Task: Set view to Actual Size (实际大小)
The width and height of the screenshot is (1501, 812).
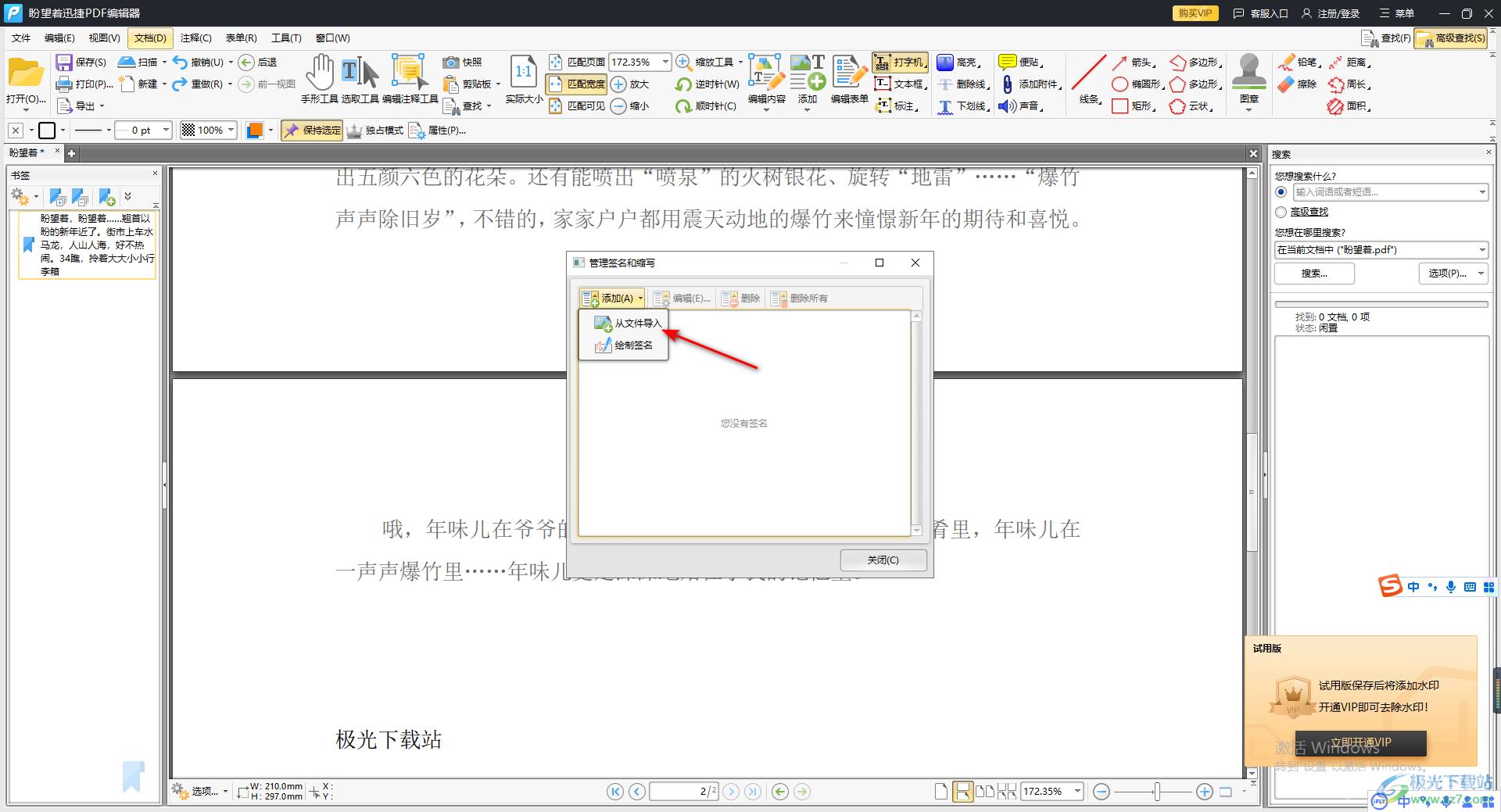Action: (524, 79)
